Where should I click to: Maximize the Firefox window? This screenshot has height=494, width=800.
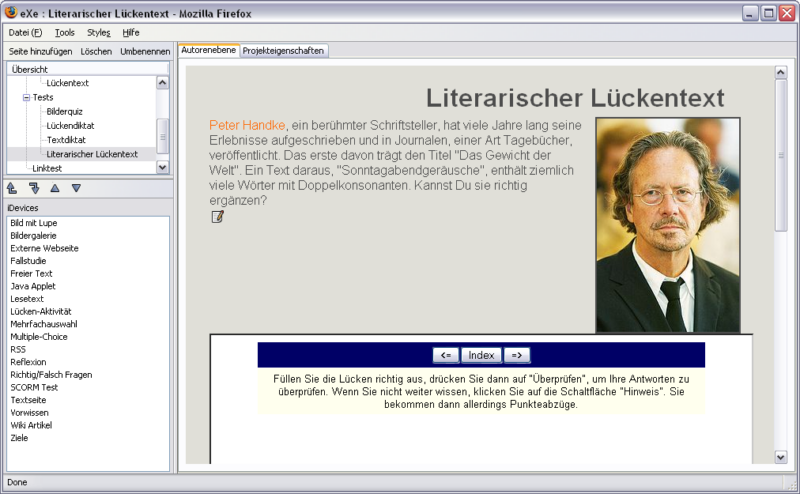768,13
